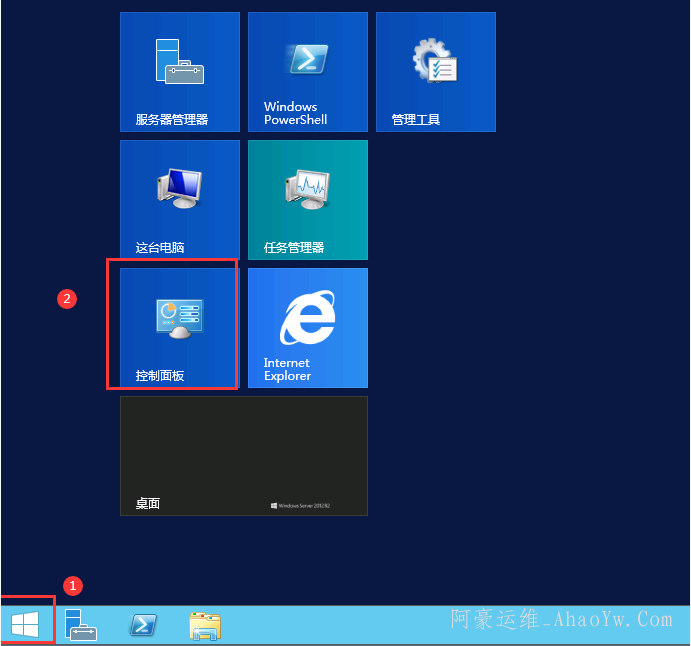This screenshot has width=691, height=646.
Task: Click the Windows Start button in taskbar
Action: (25, 624)
